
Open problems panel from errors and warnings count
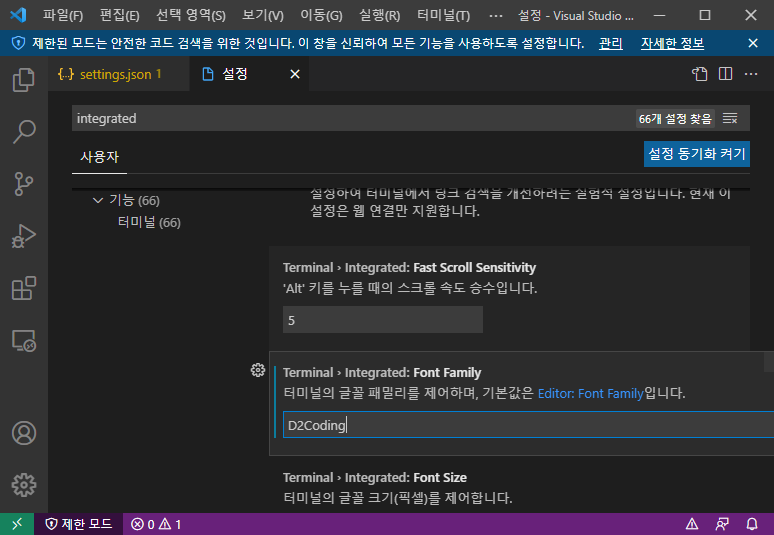[156, 524]
